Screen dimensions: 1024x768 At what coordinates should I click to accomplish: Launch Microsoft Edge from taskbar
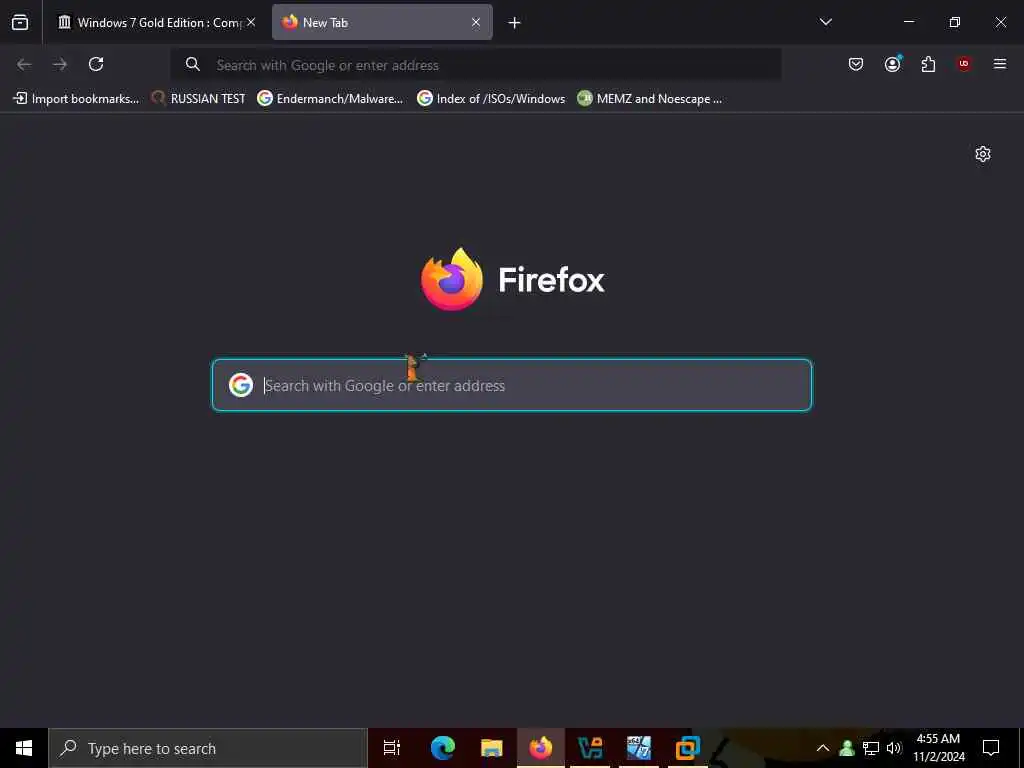coord(442,748)
